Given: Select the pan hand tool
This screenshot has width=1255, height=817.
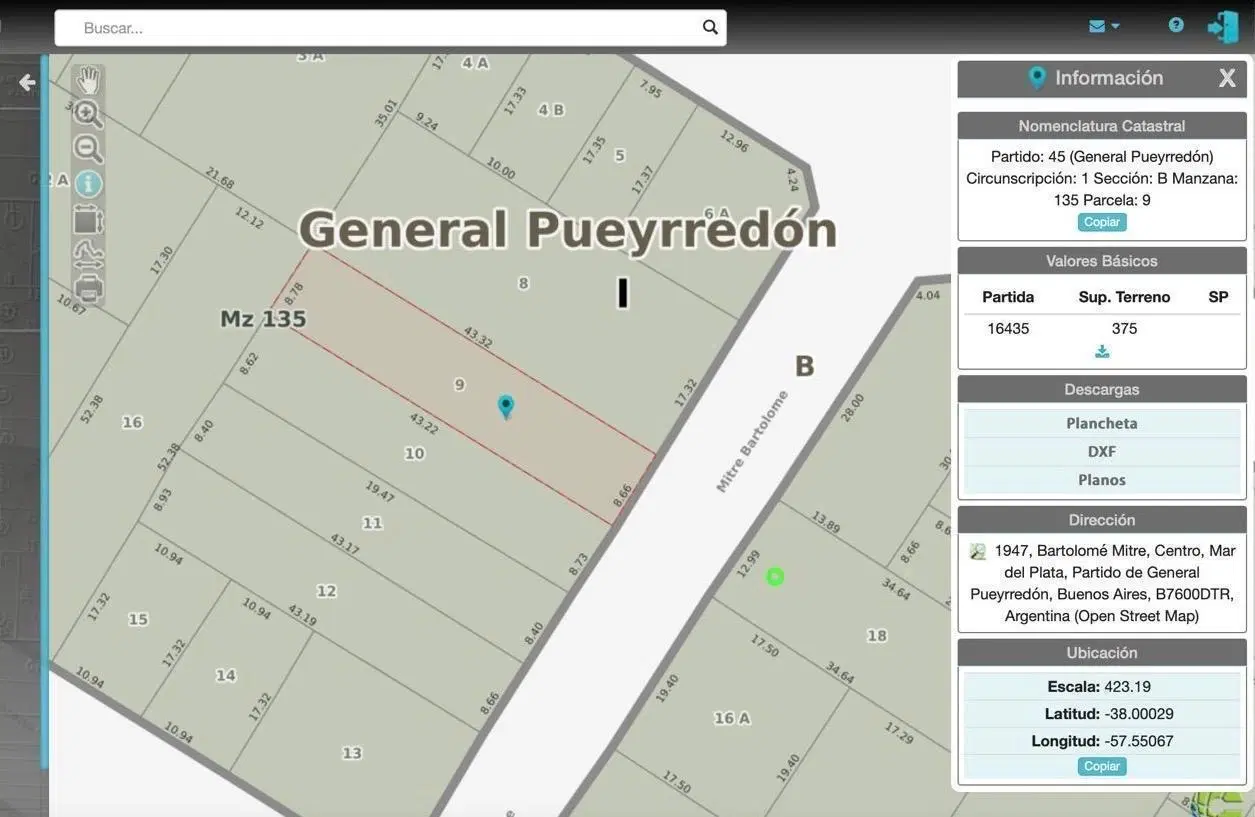Looking at the screenshot, I should [x=88, y=80].
